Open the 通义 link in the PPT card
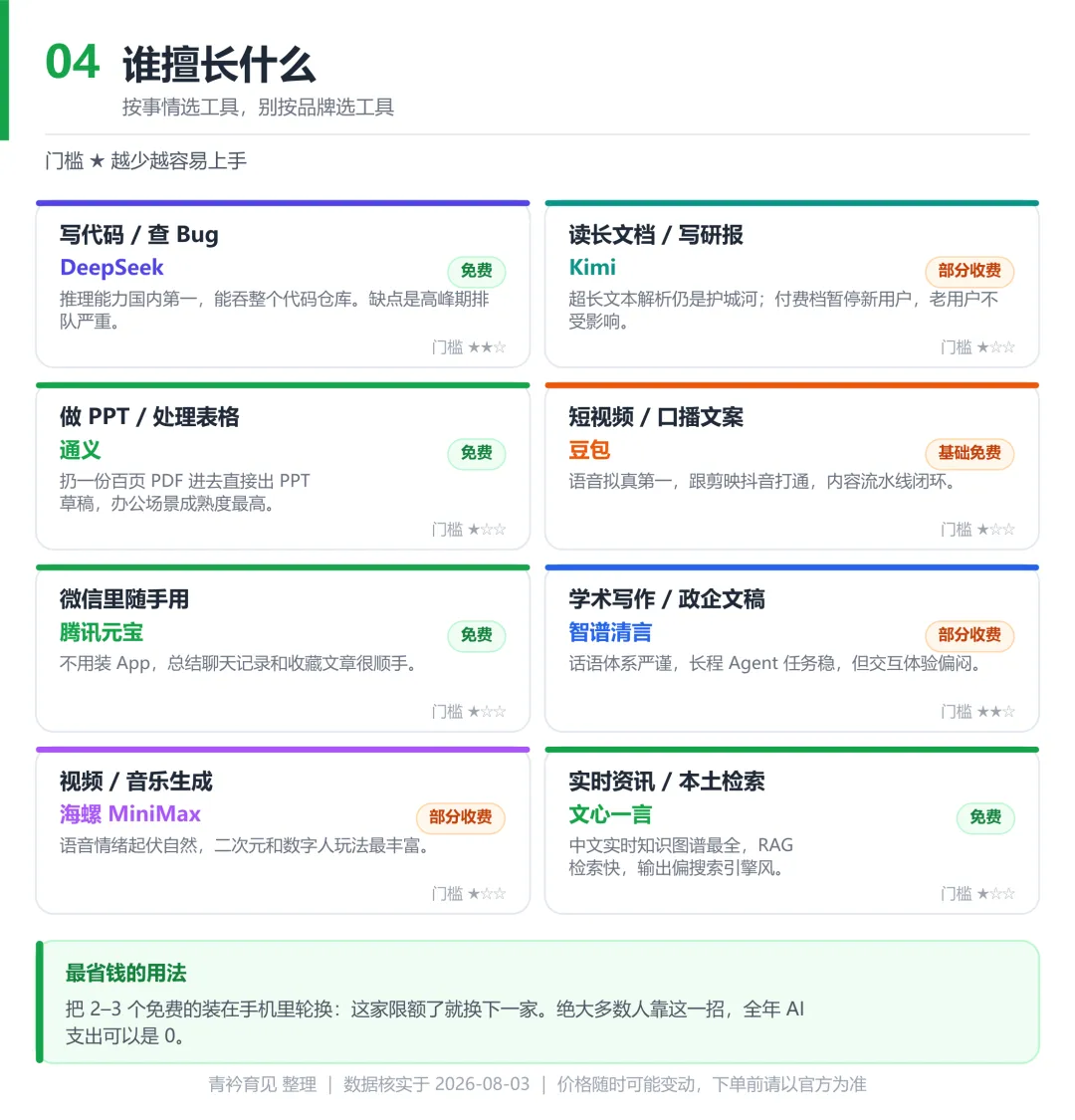 (x=80, y=450)
